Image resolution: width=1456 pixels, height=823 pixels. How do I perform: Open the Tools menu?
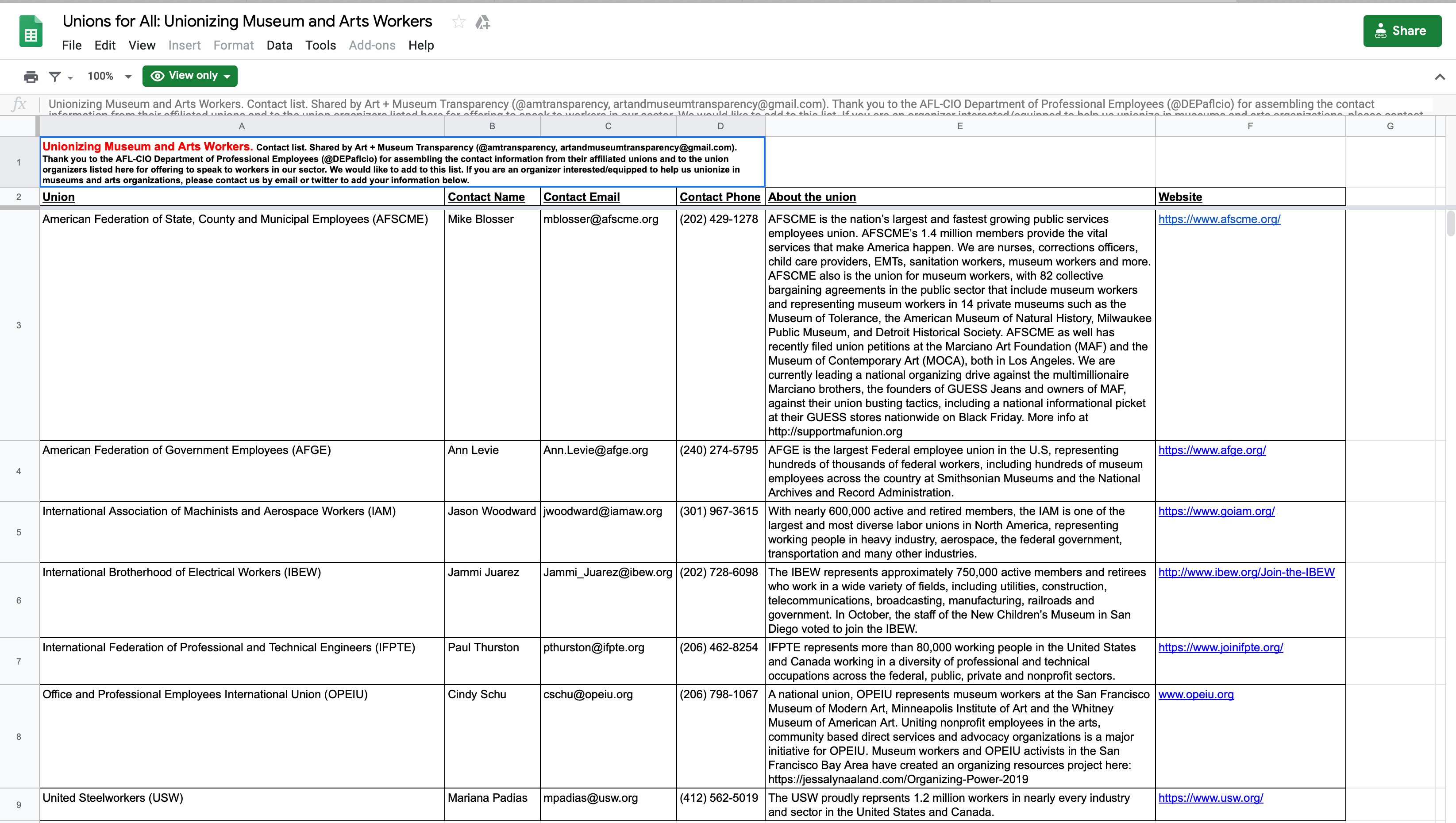click(x=320, y=45)
